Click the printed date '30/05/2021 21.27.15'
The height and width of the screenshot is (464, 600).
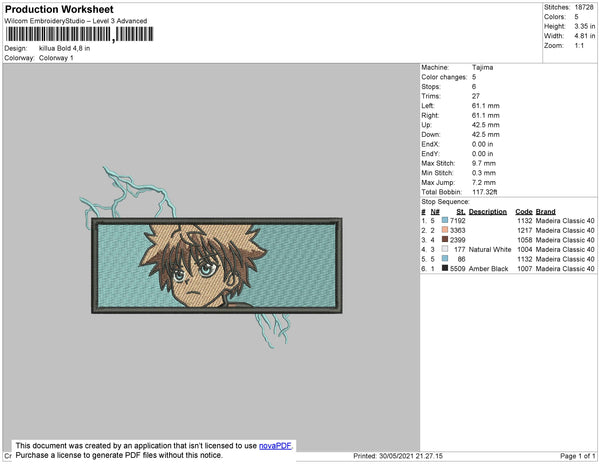point(411,456)
